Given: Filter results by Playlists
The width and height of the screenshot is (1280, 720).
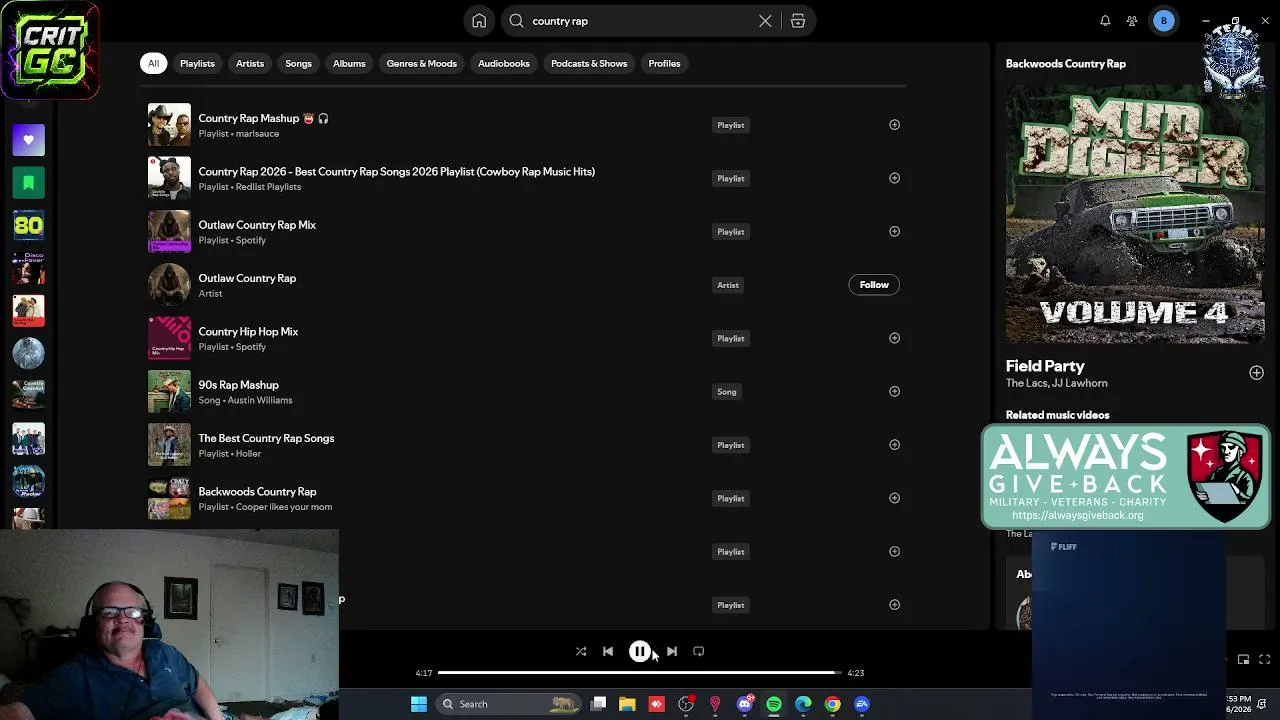Looking at the screenshot, I should pos(197,63).
